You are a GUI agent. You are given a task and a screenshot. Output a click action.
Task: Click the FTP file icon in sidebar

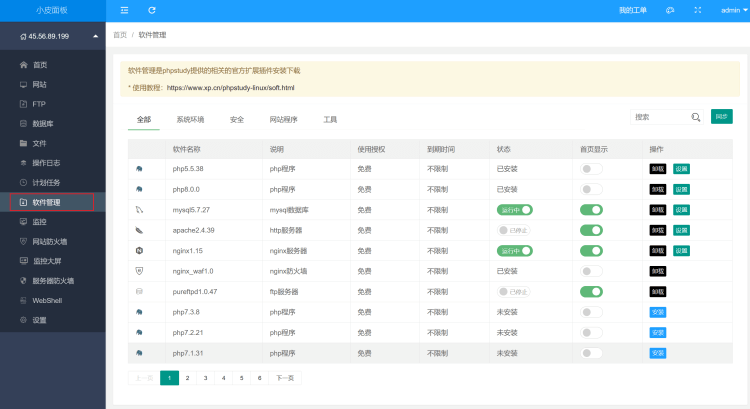23,104
